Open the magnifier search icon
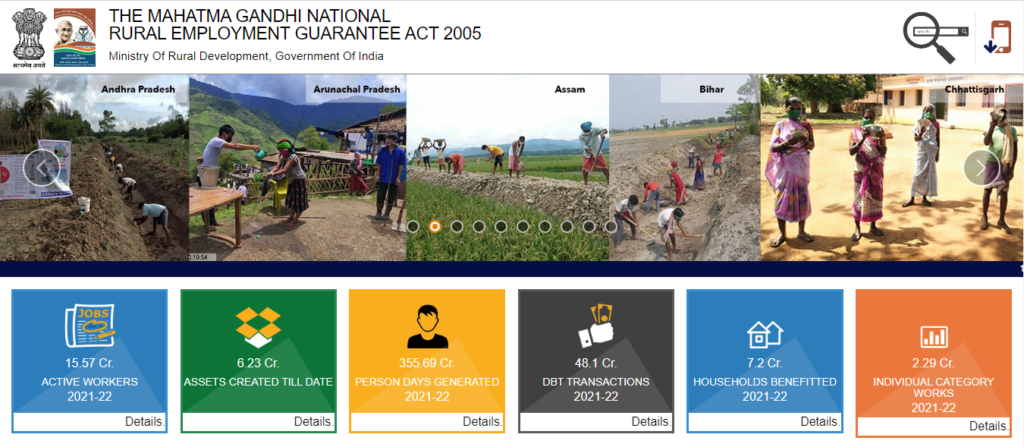This screenshot has height=447, width=1024. tap(935, 37)
